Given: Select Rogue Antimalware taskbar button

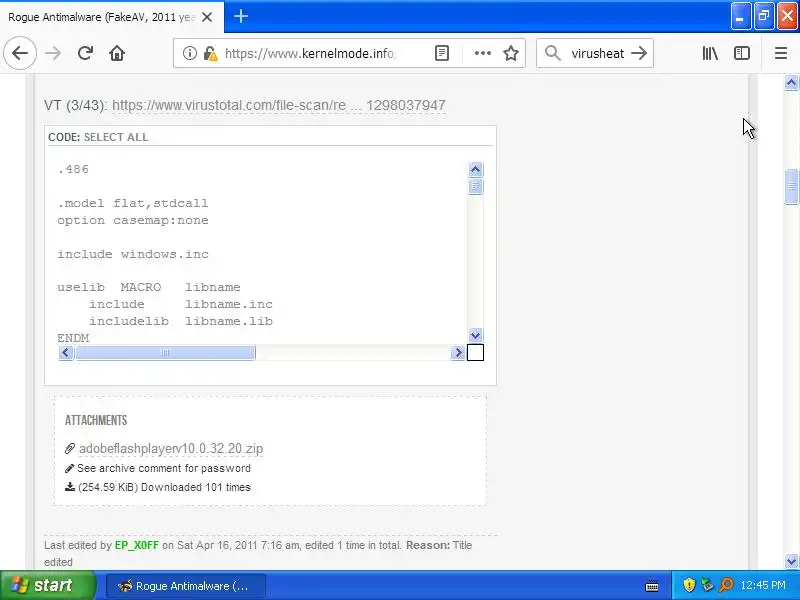Looking at the screenshot, I should [x=186, y=586].
